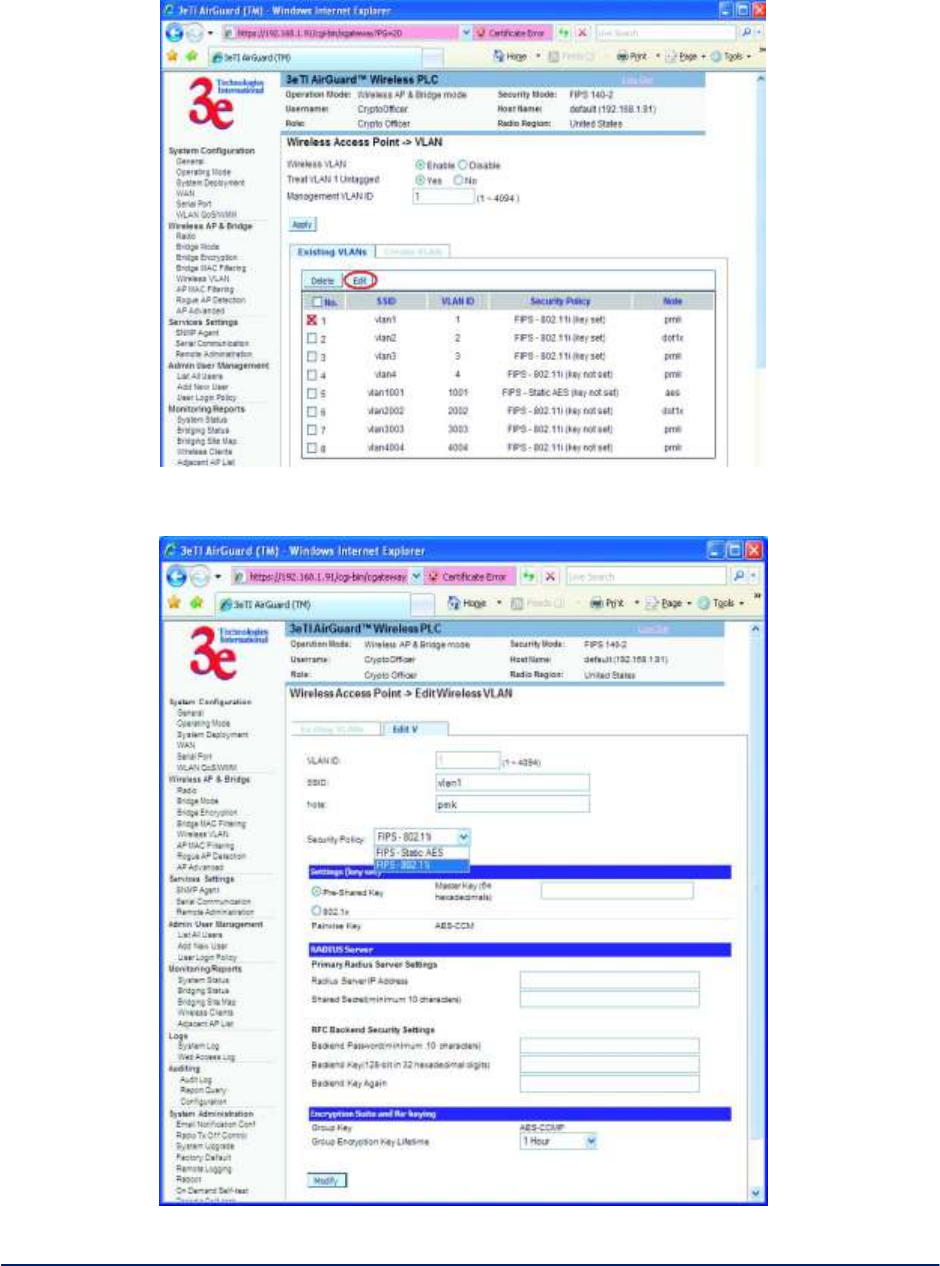Click into the Management VLAN ID field
940x1266 pixels.
[x=441, y=197]
